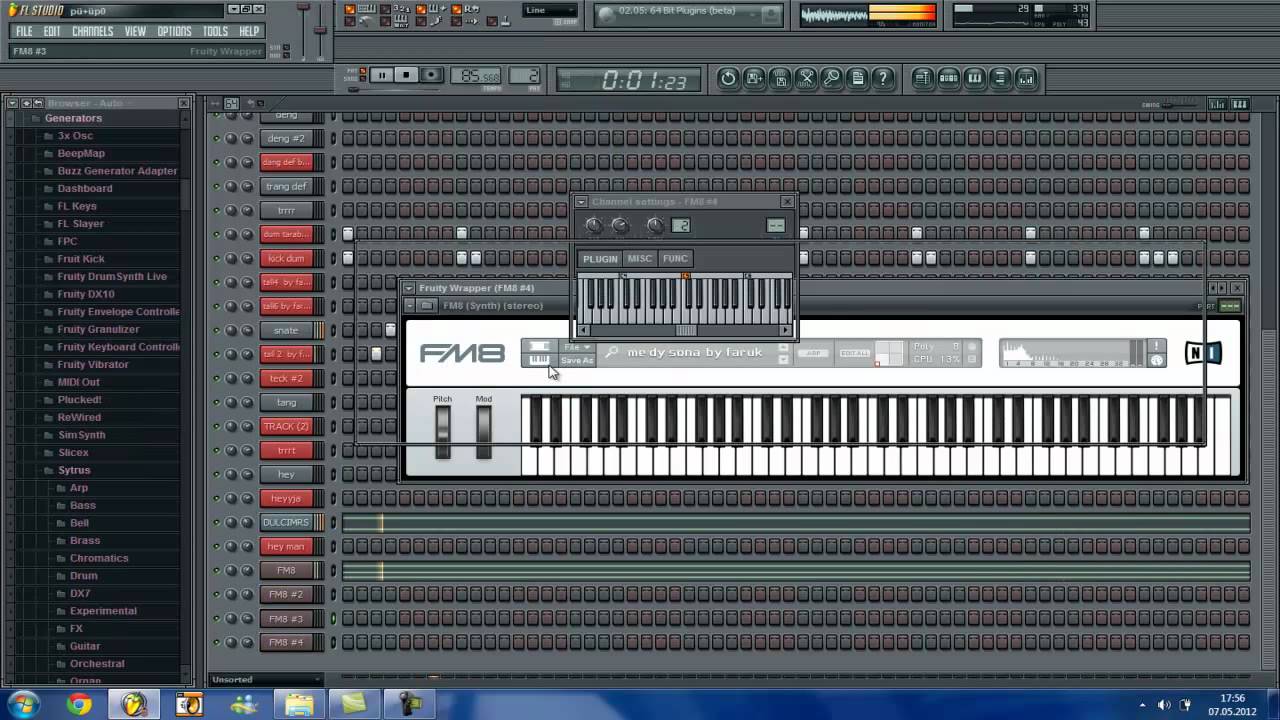Viewport: 1280px width, 720px height.
Task: Click the undo circular arrow toolbar icon
Action: coord(728,78)
